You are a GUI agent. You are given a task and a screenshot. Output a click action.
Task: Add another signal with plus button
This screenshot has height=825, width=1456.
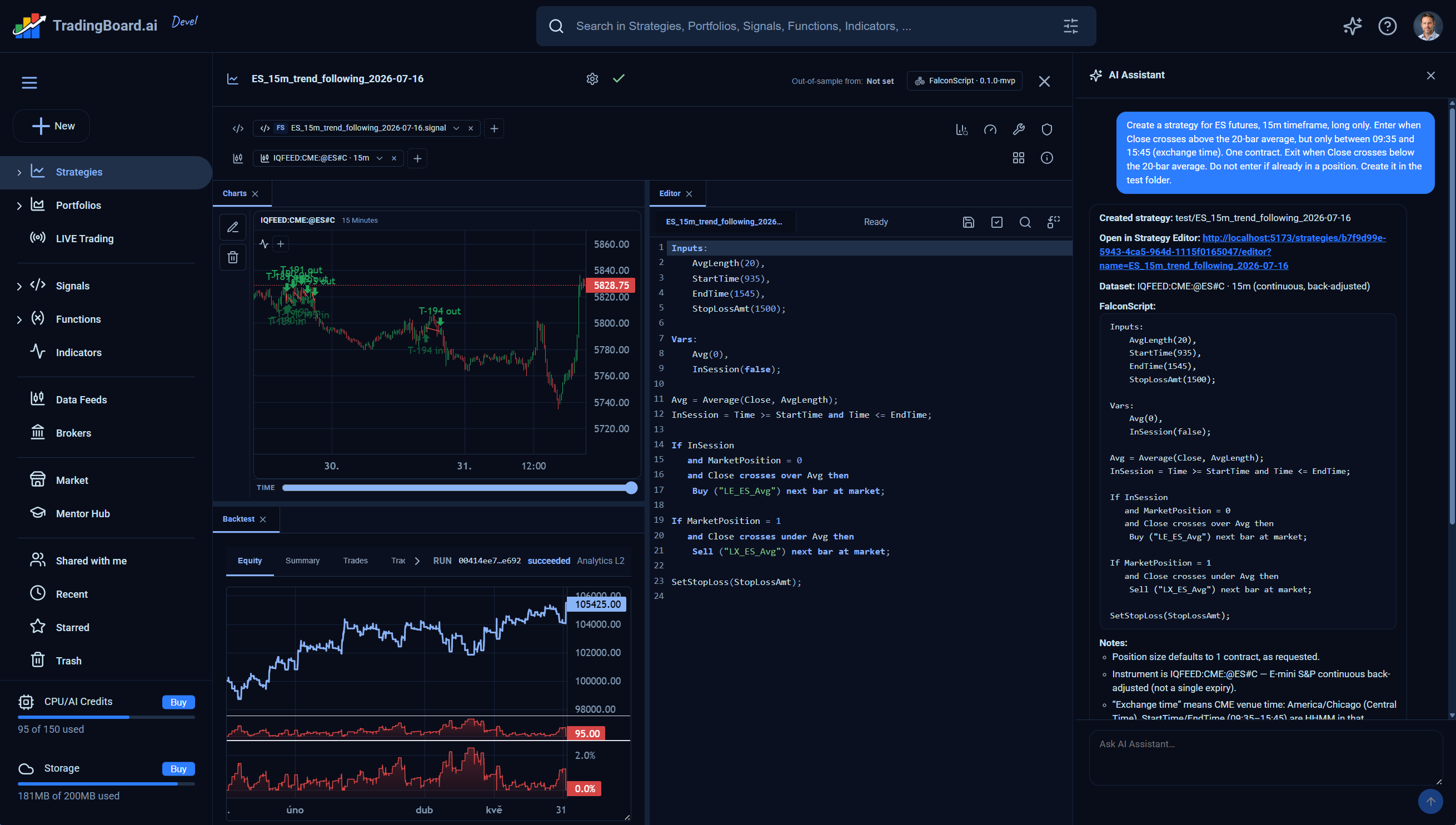coord(494,129)
